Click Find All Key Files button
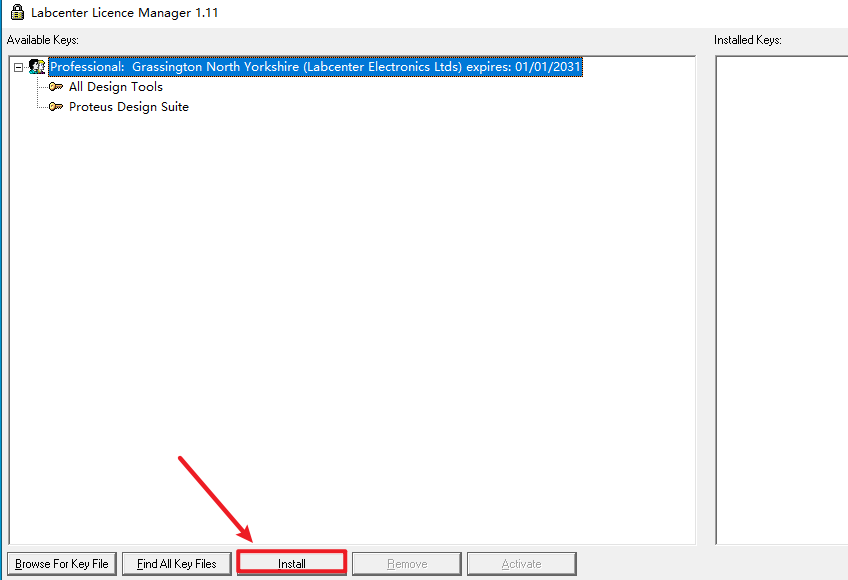Image resolution: width=848 pixels, height=580 pixels. 176,564
